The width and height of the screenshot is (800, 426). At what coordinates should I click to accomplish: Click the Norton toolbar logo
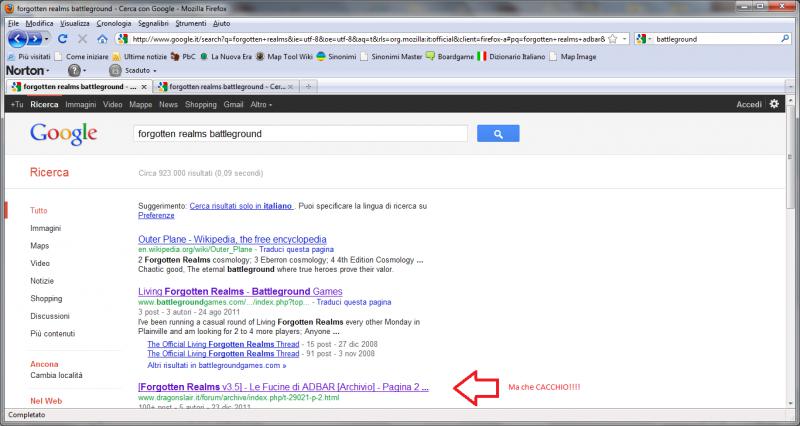click(25, 71)
